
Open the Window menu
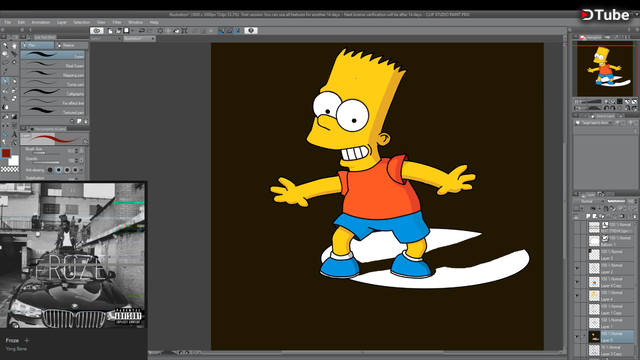tap(136, 22)
